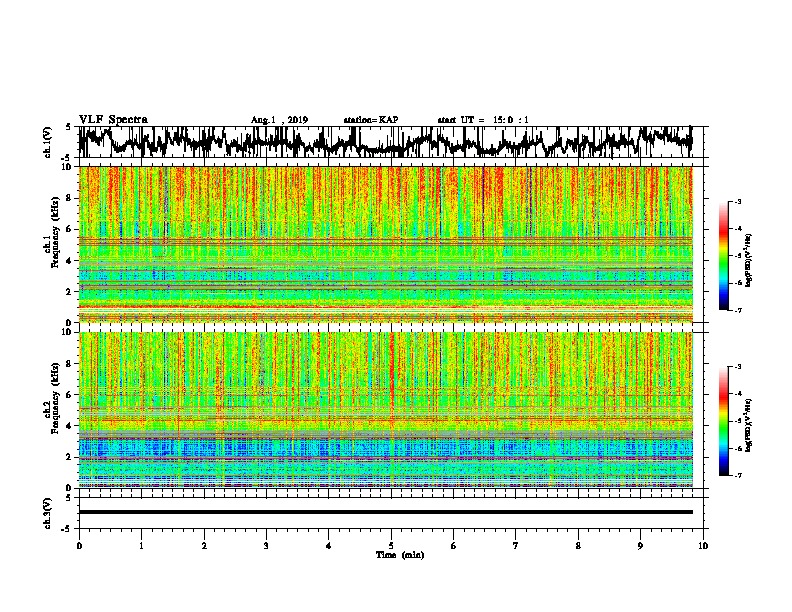
Task: Click time axis tick label "5"
Action: pos(391,545)
